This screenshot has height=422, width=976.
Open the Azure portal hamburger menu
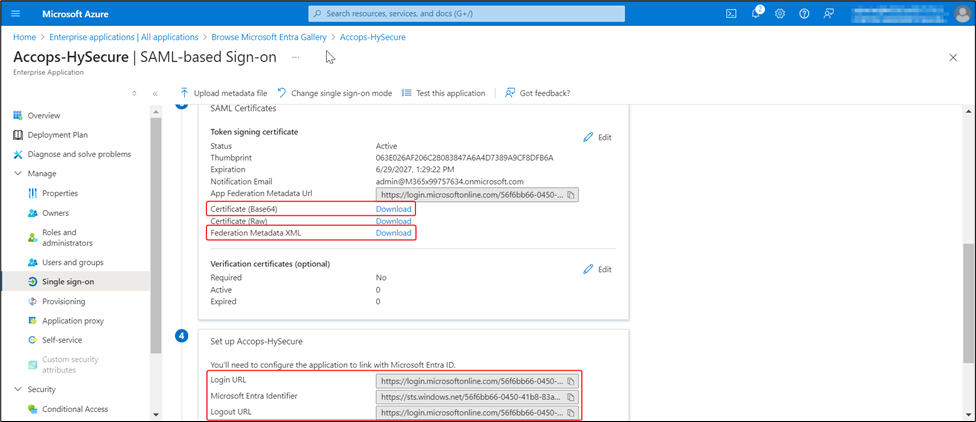[20, 14]
